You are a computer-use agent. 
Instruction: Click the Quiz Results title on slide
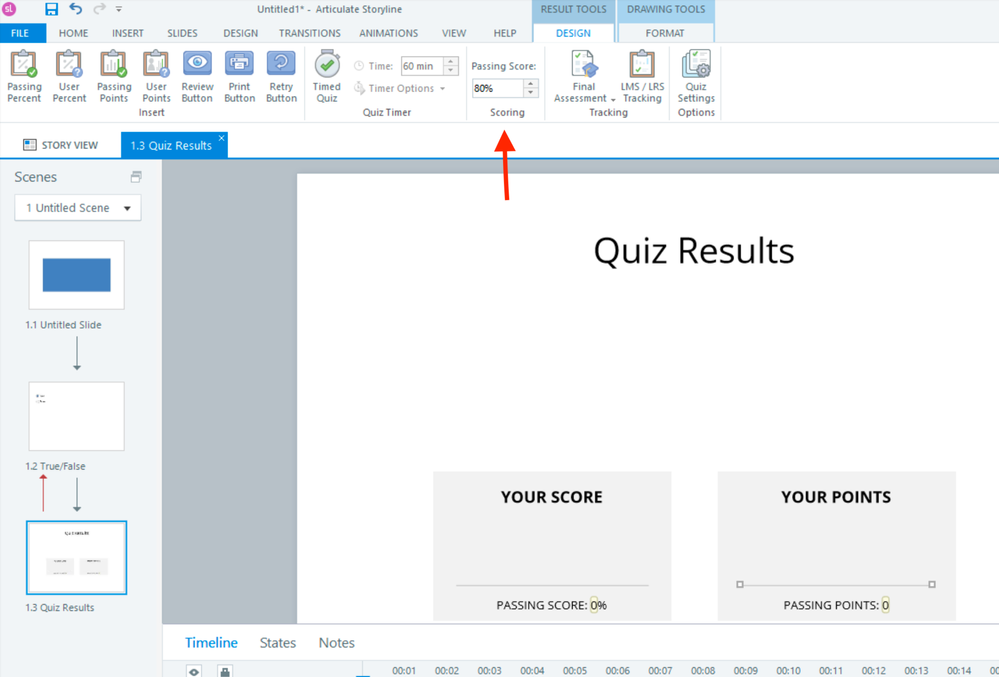694,250
